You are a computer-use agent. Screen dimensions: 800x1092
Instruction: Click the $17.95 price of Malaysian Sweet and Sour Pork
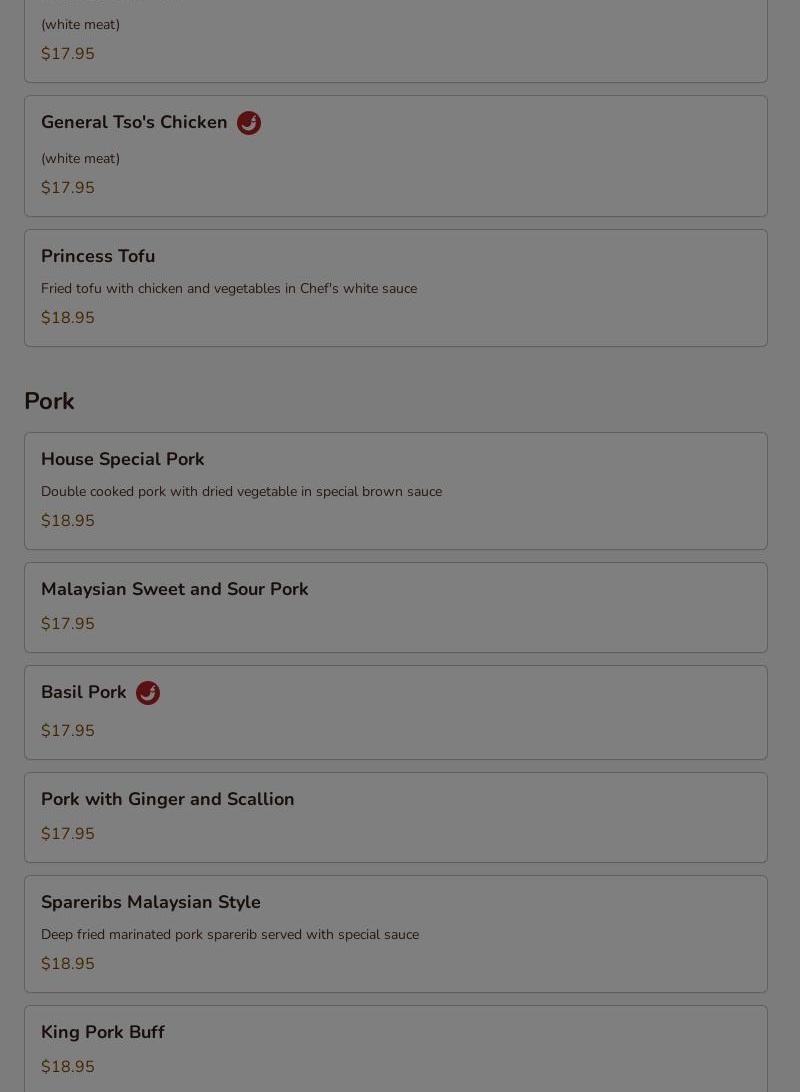tap(68, 623)
